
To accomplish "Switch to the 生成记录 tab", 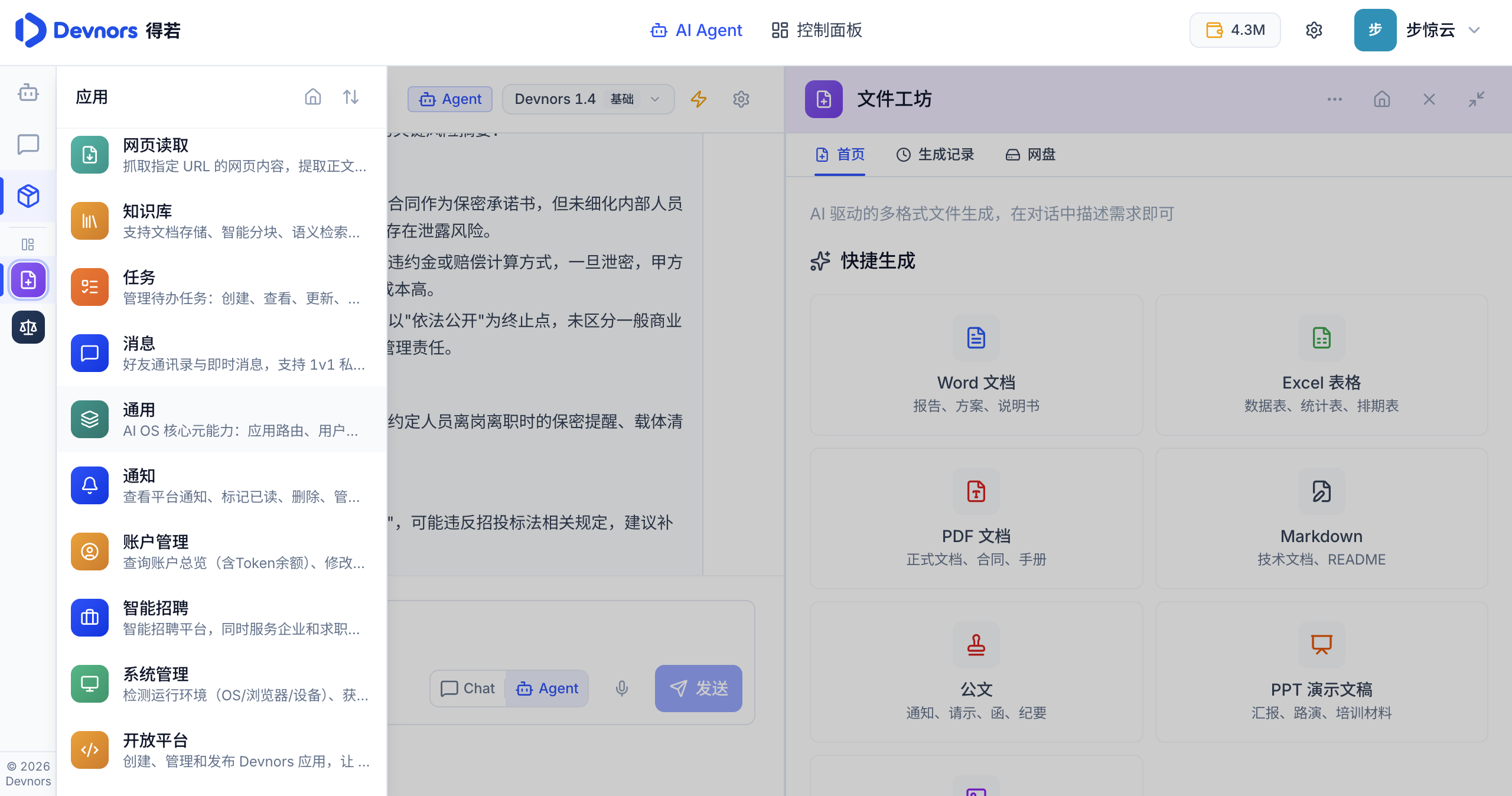I will pyautogui.click(x=935, y=155).
